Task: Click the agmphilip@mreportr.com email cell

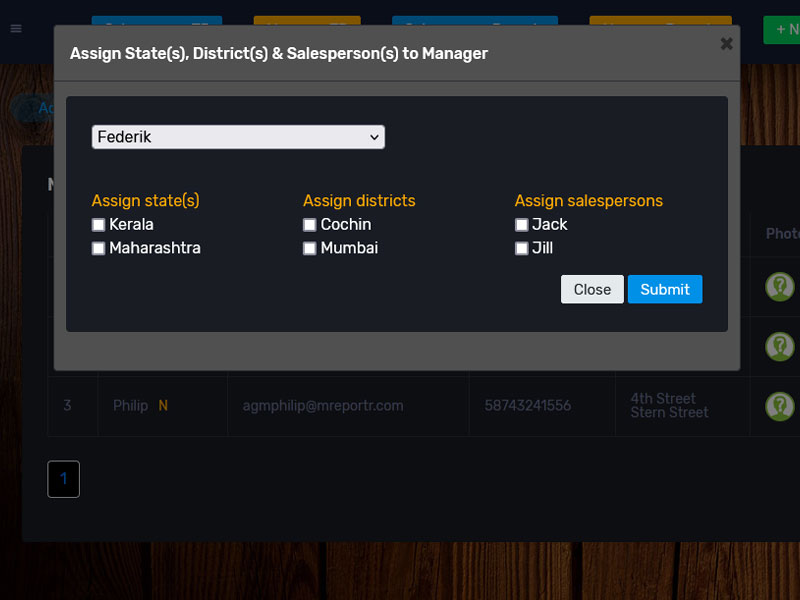Action: [x=323, y=406]
